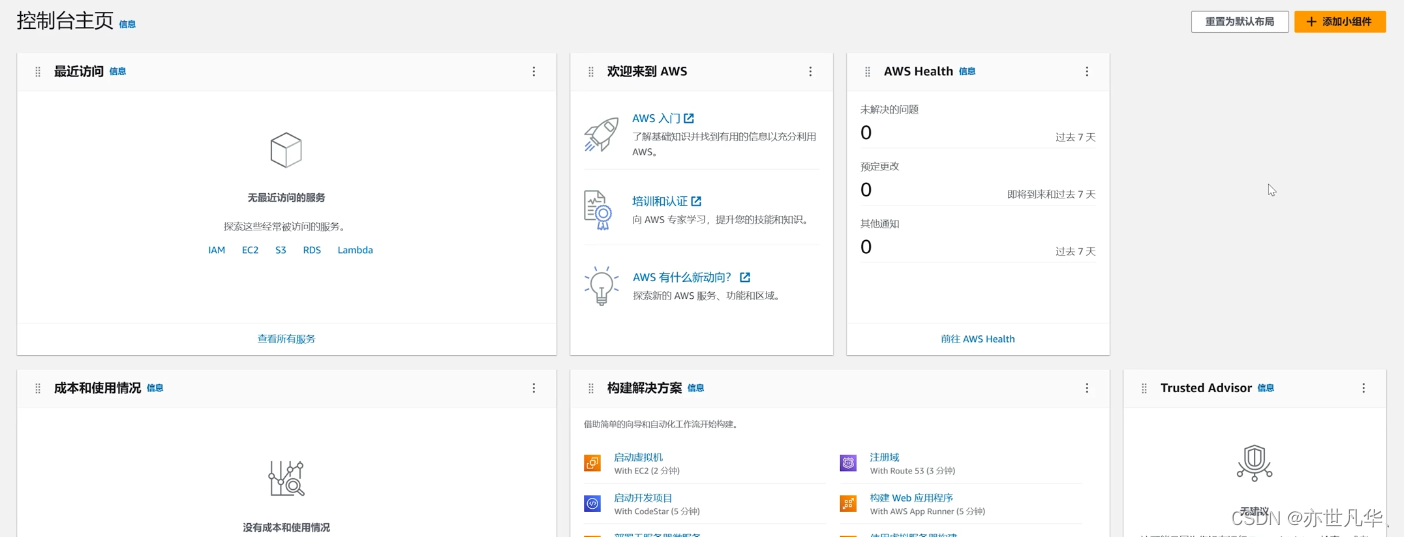Image resolution: width=1404 pixels, height=537 pixels.
Task: Open the IAM service link
Action: (x=217, y=250)
